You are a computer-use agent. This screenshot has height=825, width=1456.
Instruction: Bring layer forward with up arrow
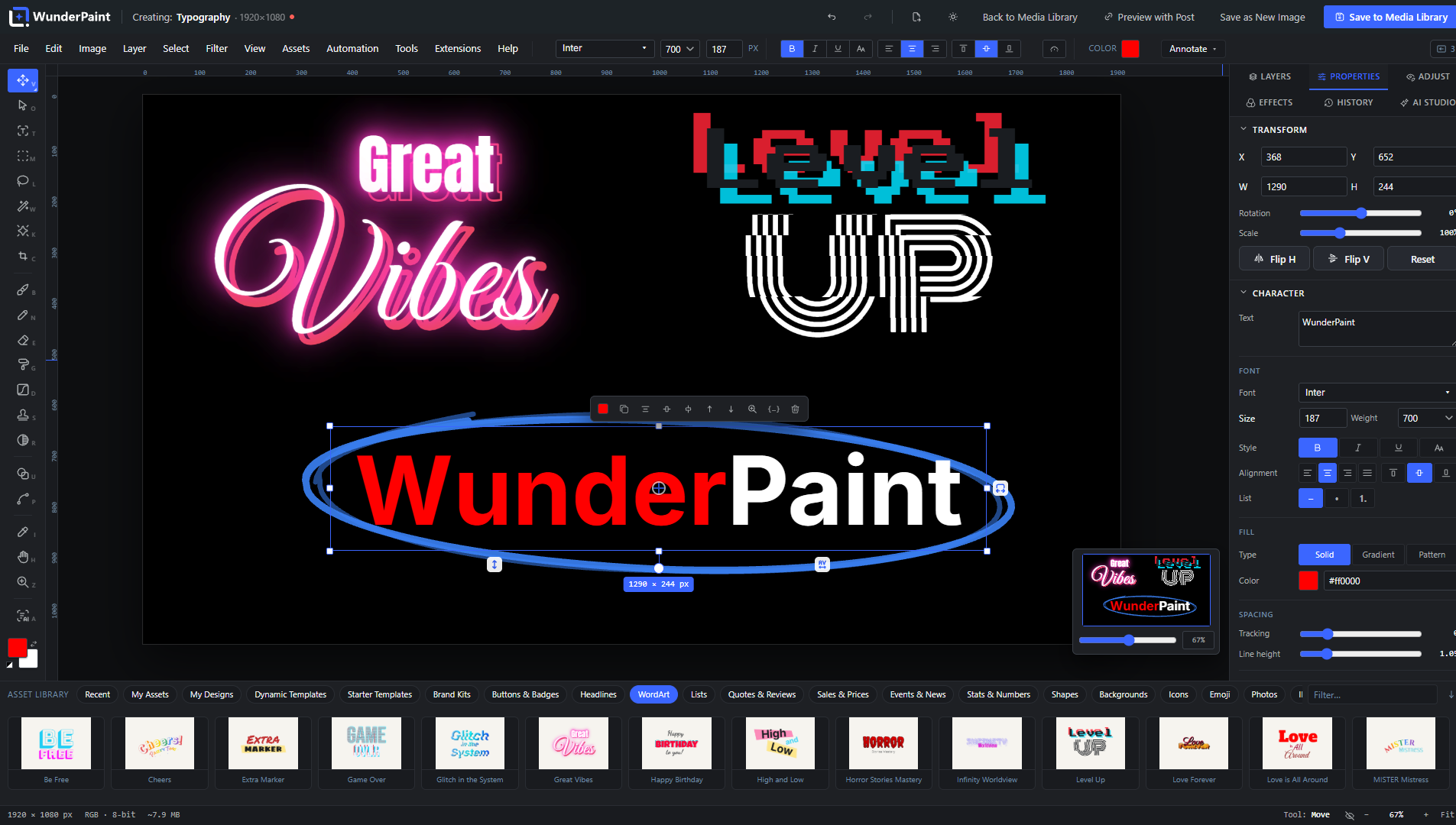click(x=709, y=409)
